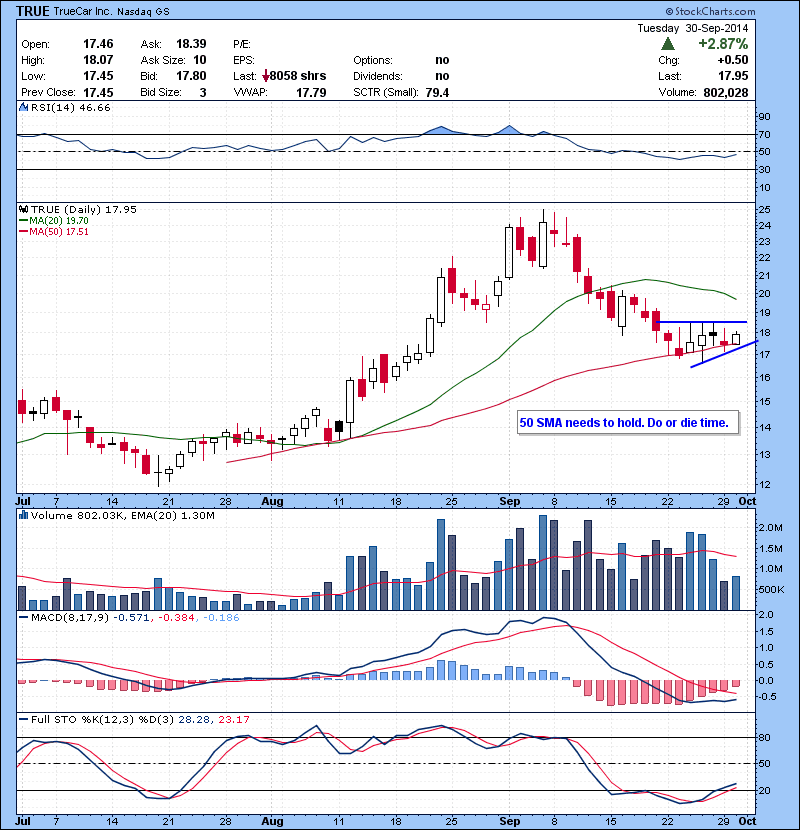Viewport: 800px width, 830px height.
Task: Click the green MA(20) legend line marker
Action: pos(24,221)
